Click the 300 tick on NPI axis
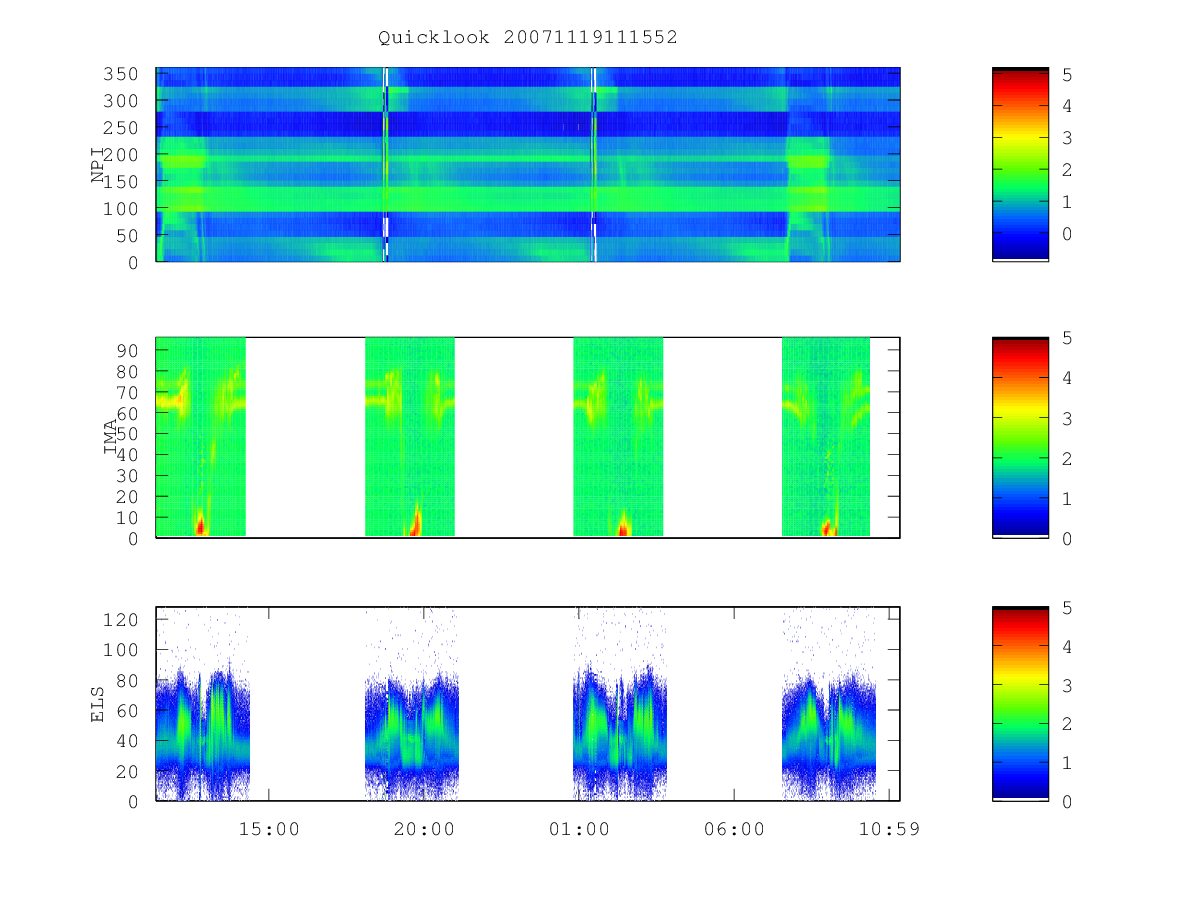This screenshot has width=1200, height=900. tap(121, 101)
